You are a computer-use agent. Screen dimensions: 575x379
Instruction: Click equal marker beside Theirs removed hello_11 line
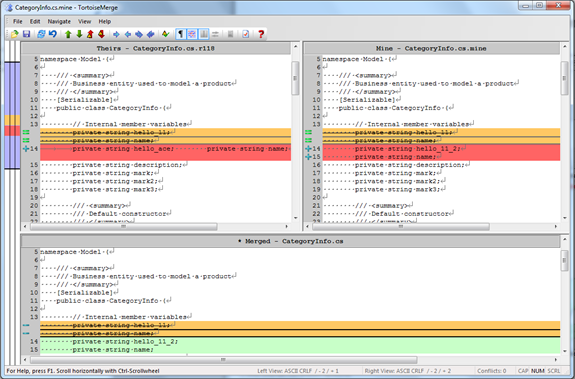click(x=26, y=132)
